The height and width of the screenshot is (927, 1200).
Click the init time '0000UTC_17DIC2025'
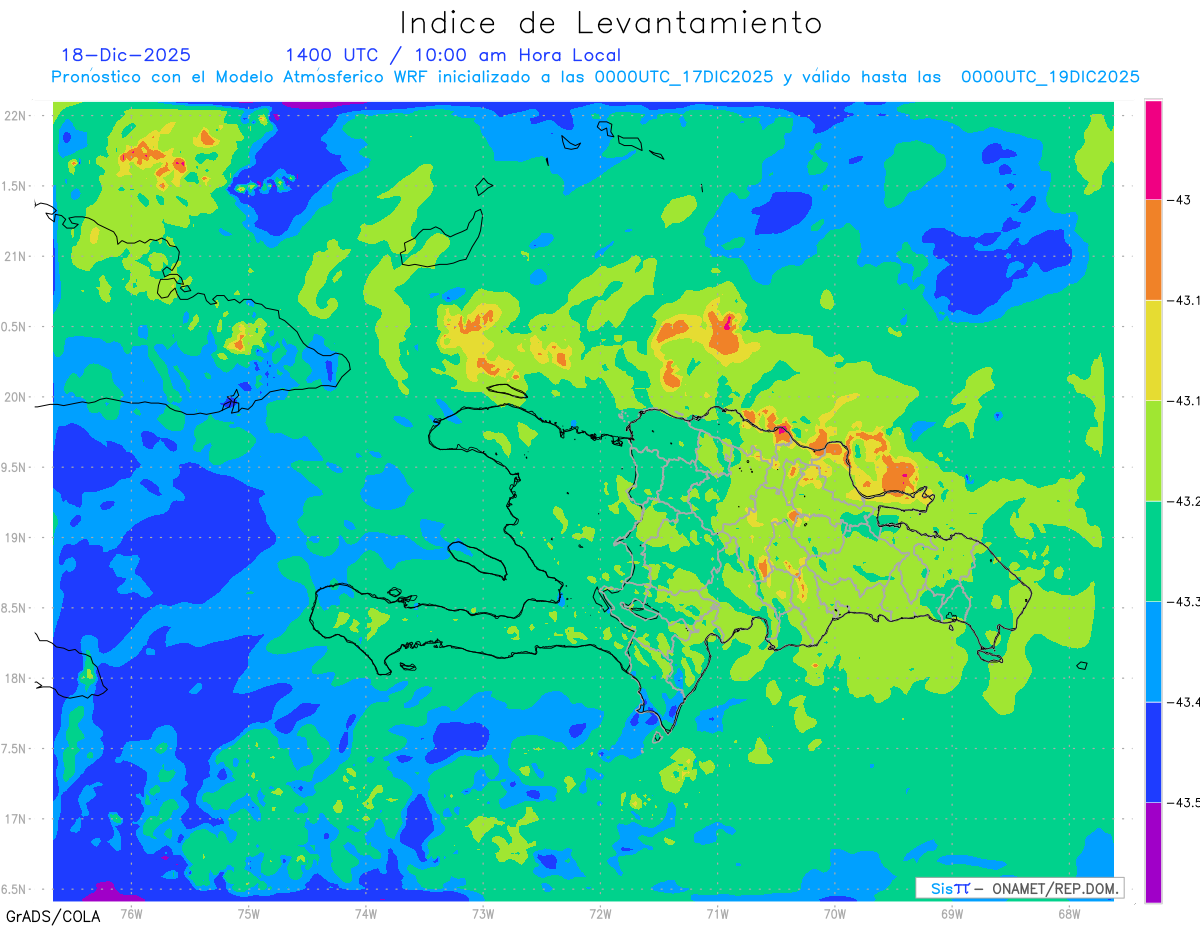coord(684,77)
